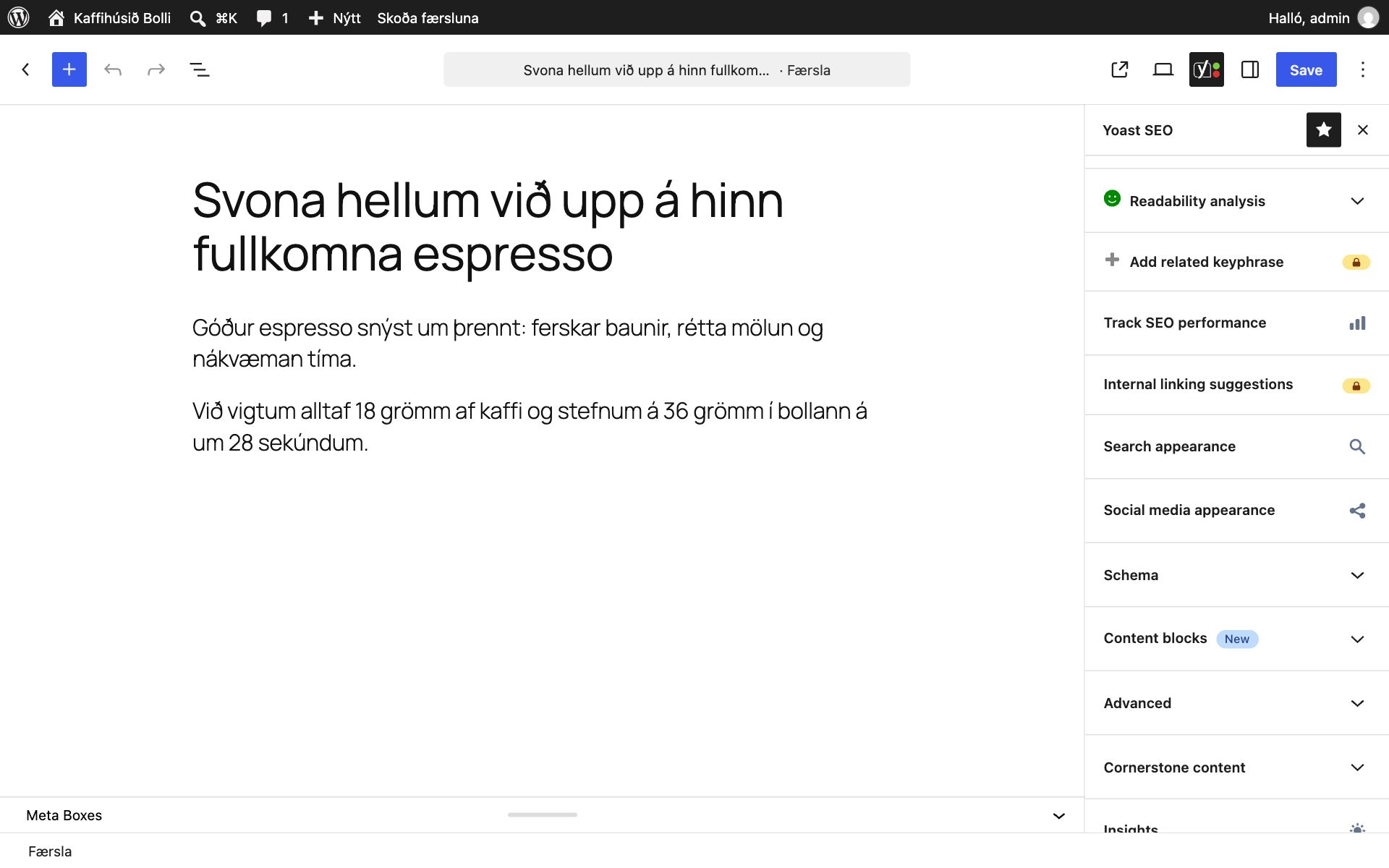Expand the Cornerstone content section
This screenshot has height=868, width=1389.
coord(1236,767)
